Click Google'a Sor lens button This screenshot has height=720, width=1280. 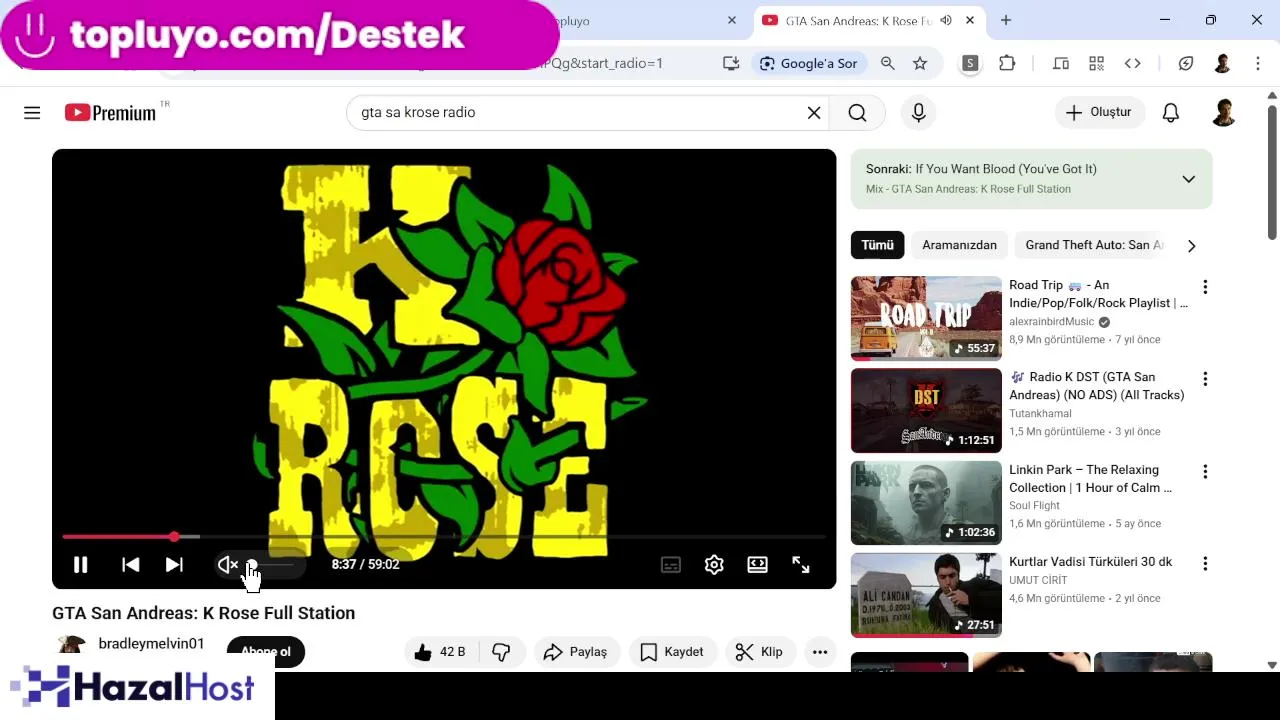pyautogui.click(x=808, y=63)
